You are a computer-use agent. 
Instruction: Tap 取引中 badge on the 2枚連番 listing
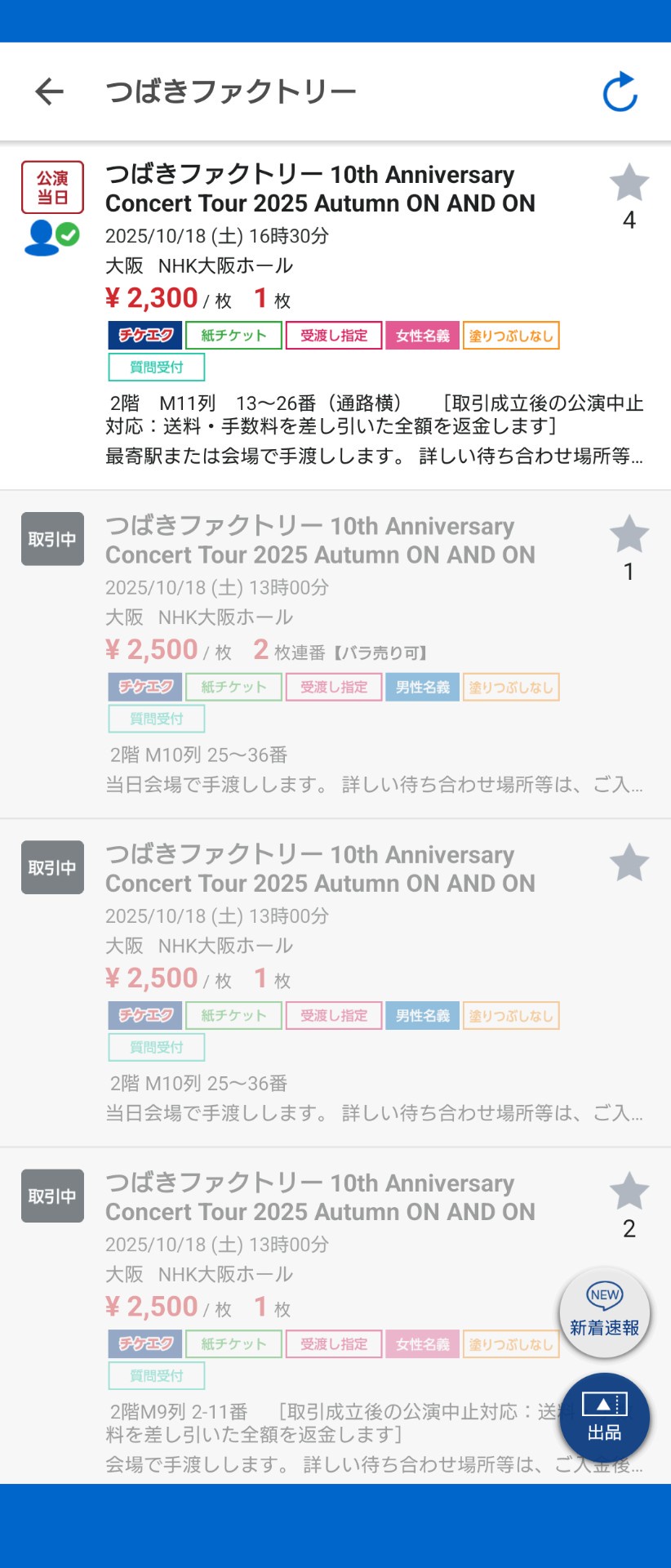[52, 539]
